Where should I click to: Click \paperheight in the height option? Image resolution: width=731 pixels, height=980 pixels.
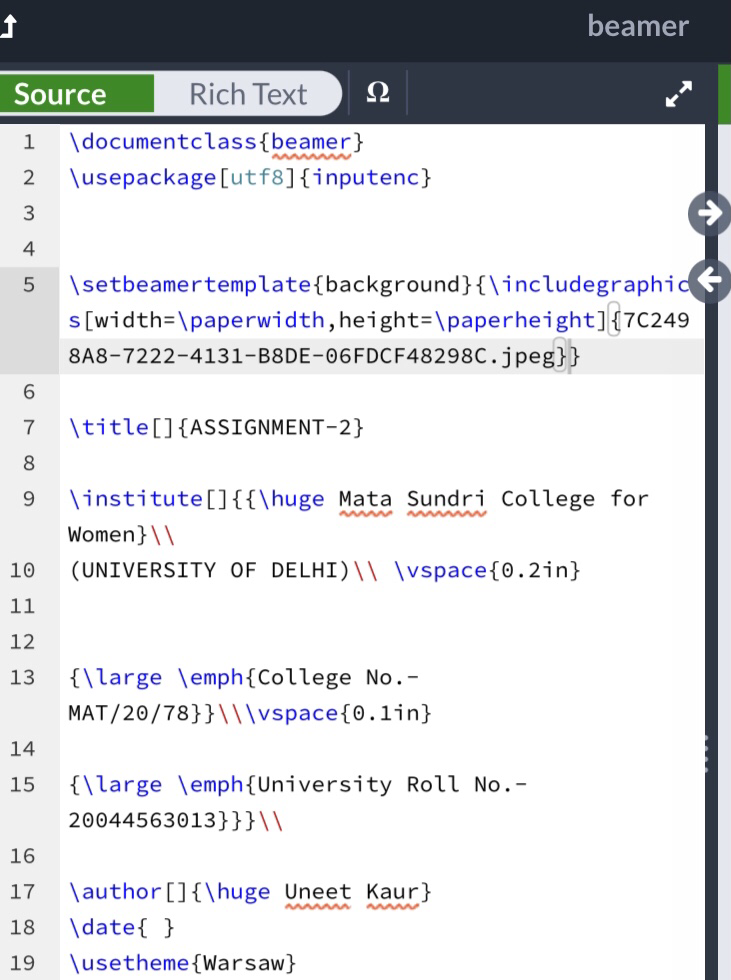tap(515, 320)
